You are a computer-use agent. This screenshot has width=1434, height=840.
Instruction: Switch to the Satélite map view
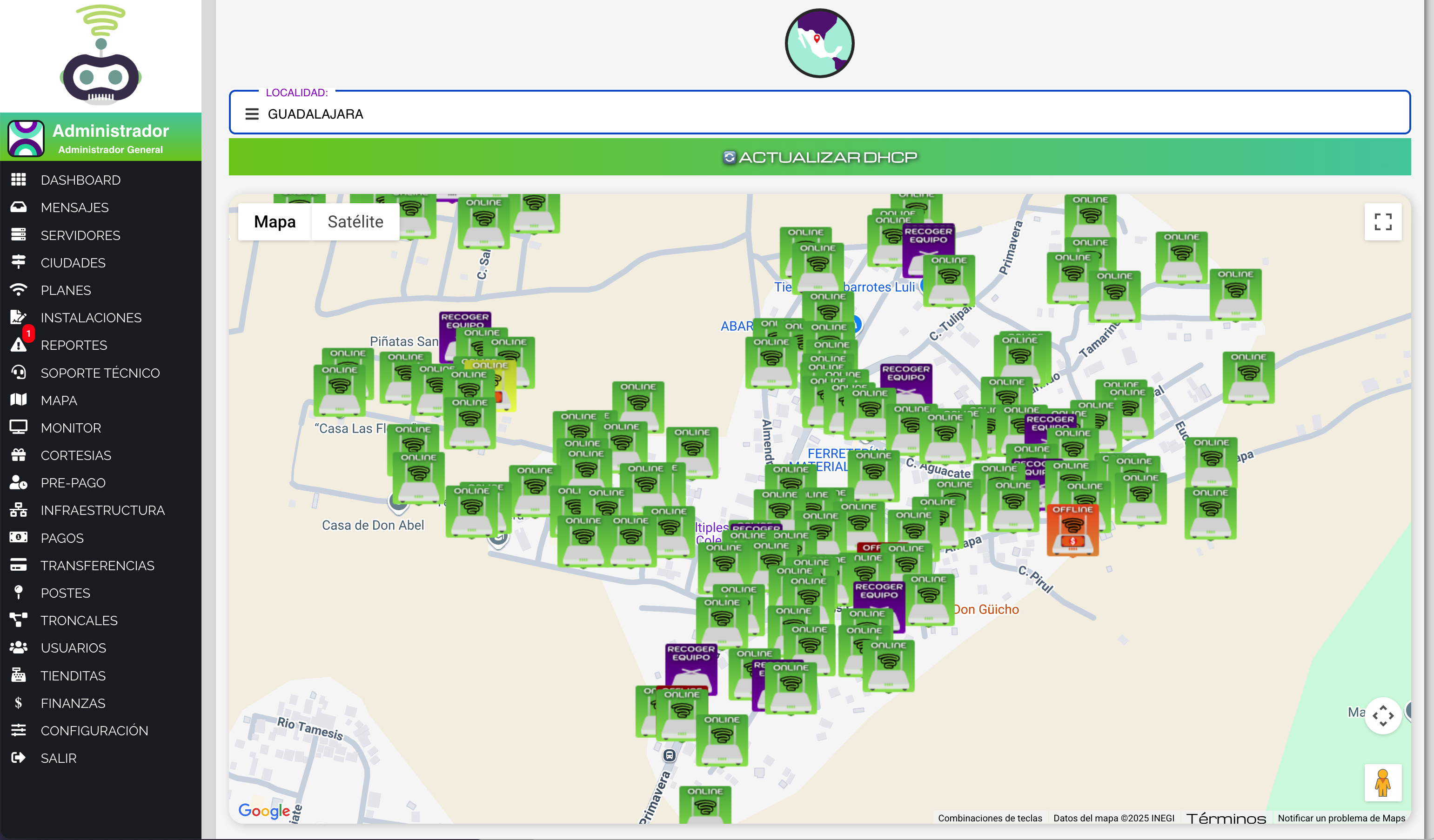click(x=355, y=222)
